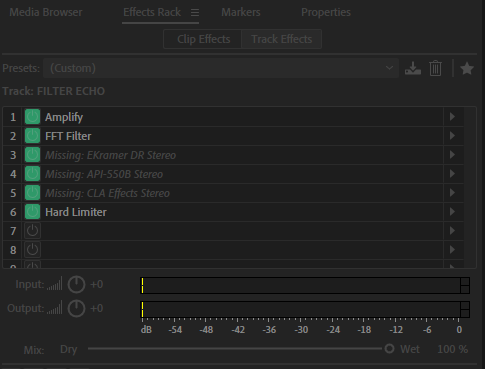485x369 pixels.
Task: Toggle power button on empty slot 8
Action: tap(32, 250)
